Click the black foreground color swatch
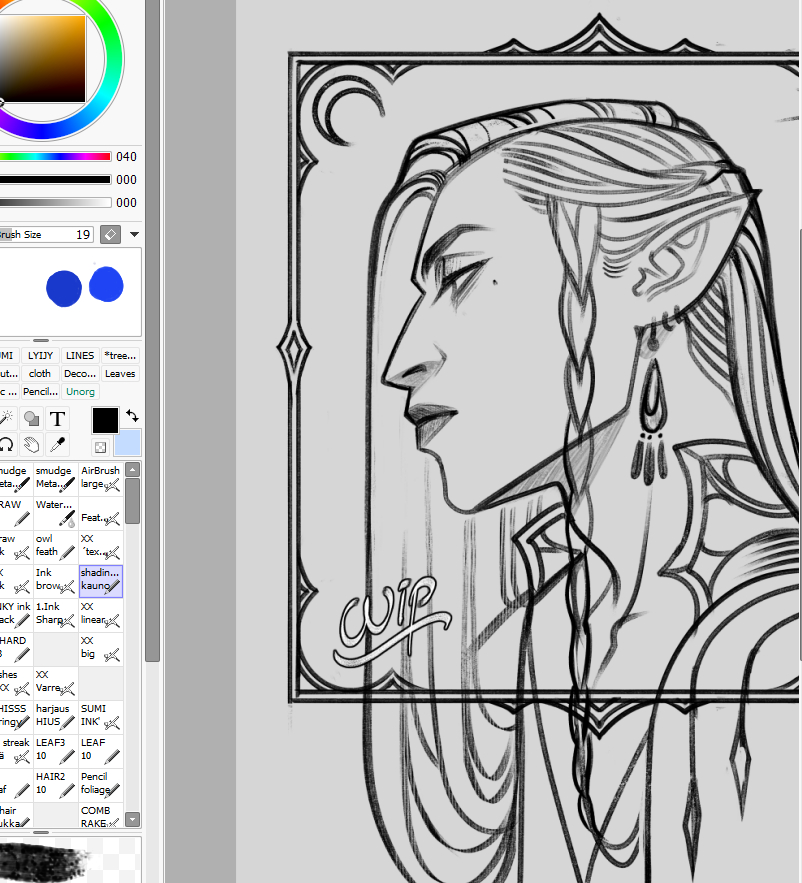802x883 pixels. 105,420
